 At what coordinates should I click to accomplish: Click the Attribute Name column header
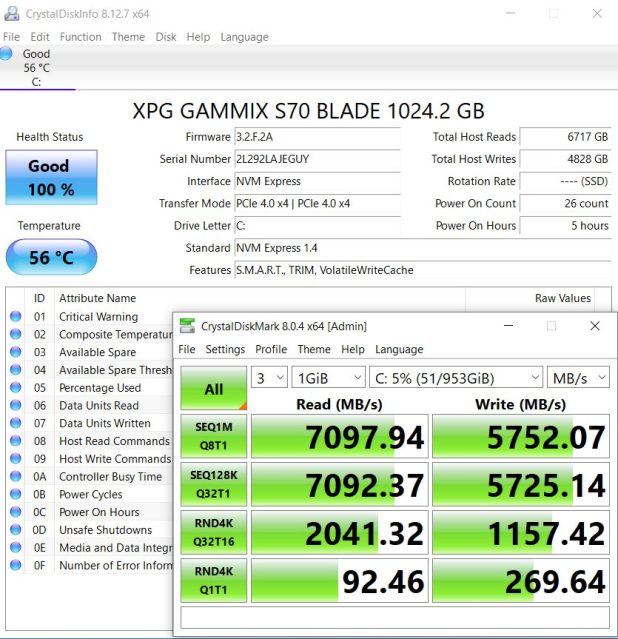tap(97, 298)
